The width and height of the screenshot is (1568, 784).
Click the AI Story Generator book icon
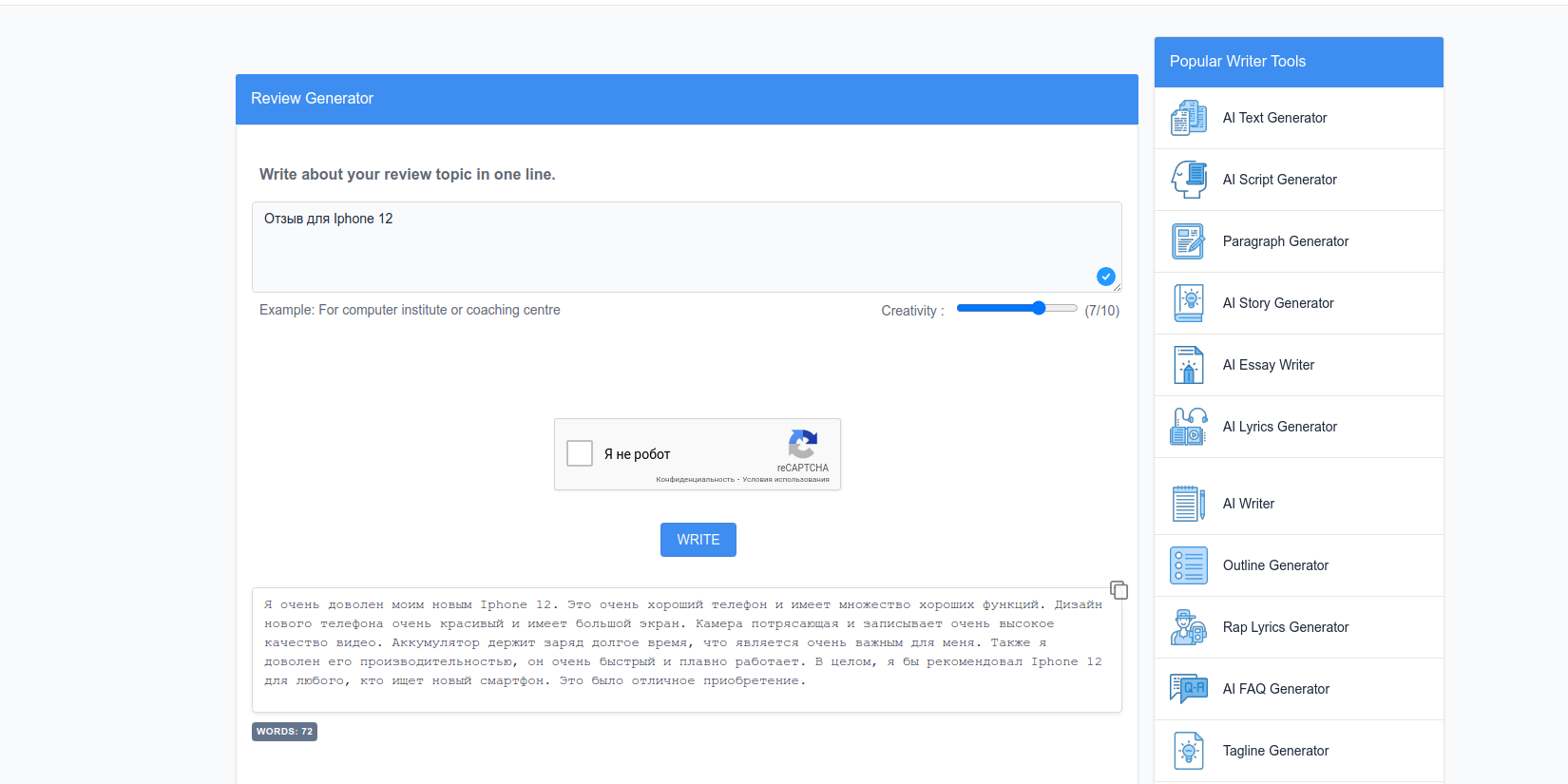[x=1188, y=303]
